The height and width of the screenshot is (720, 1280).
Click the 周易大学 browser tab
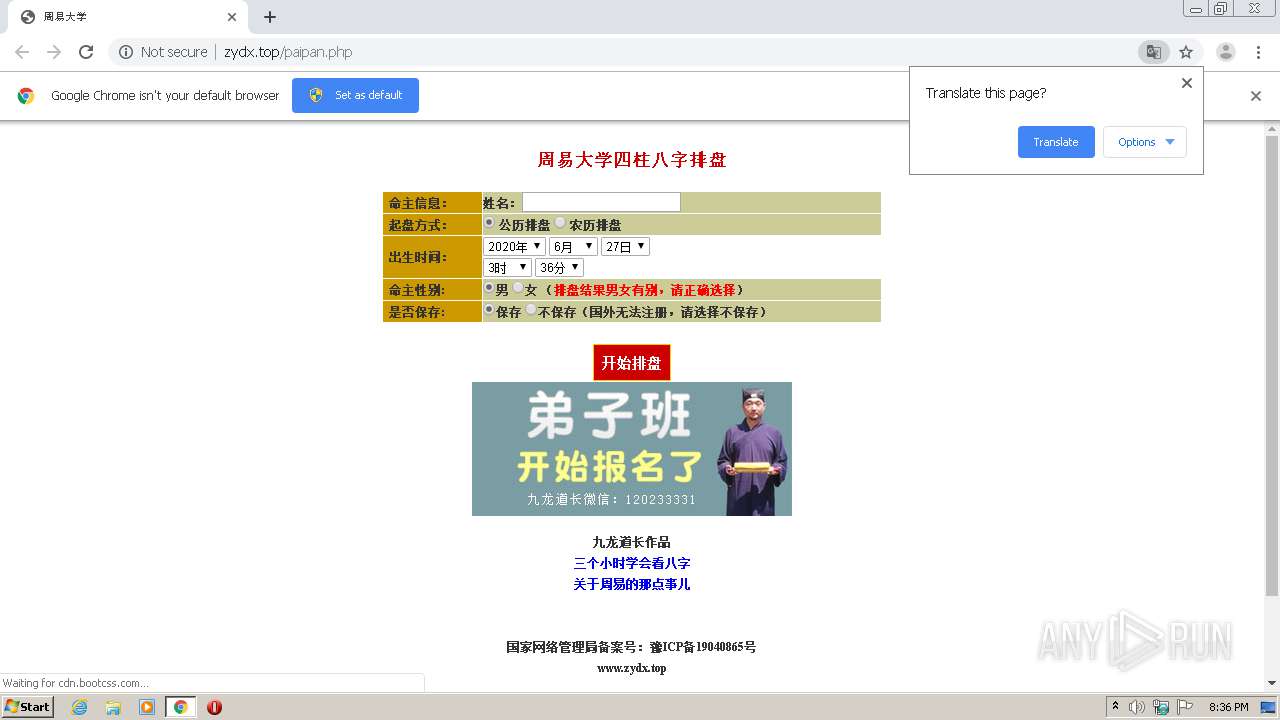128,17
